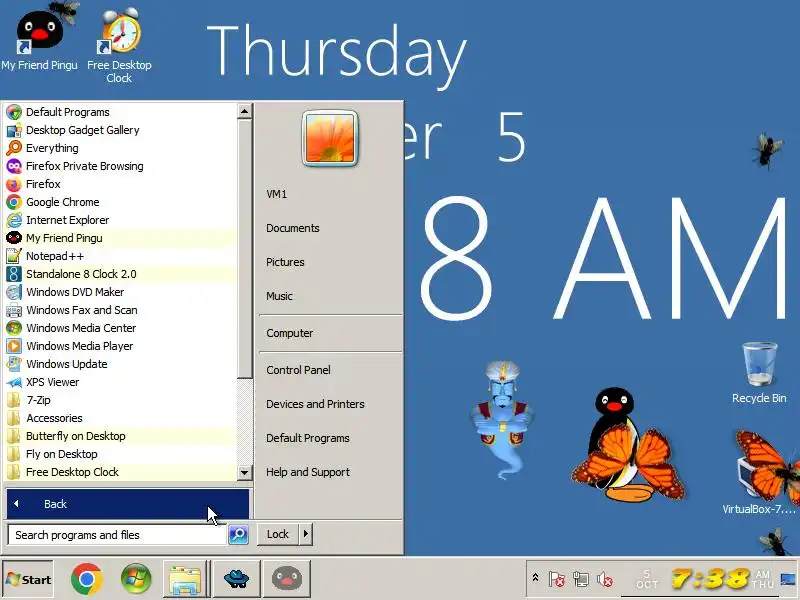Open VM1 user folder link
This screenshot has width=800, height=600.
pyautogui.click(x=277, y=194)
